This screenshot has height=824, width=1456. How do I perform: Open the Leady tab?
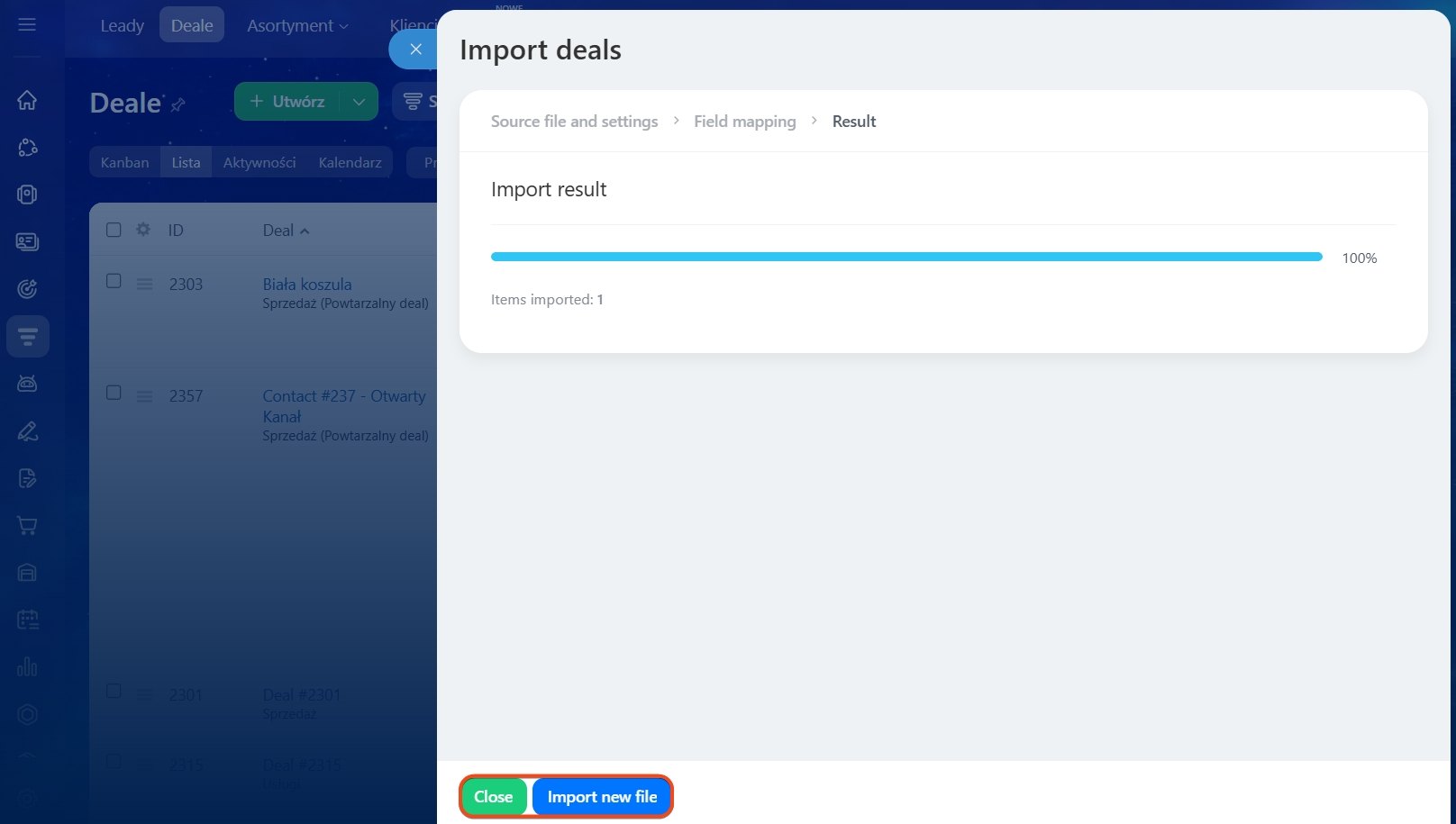click(122, 26)
